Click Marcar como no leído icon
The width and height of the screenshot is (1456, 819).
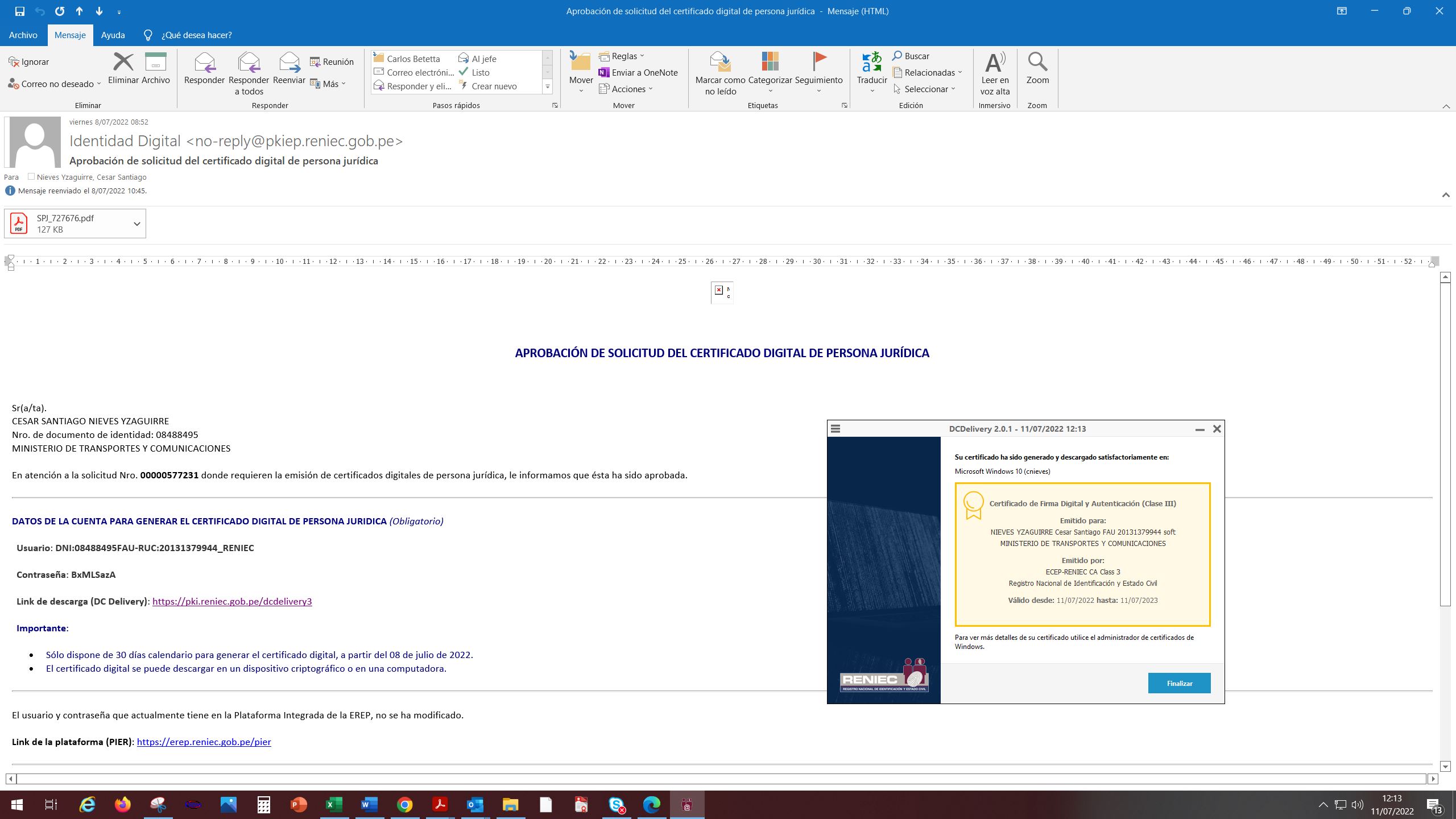tap(720, 61)
